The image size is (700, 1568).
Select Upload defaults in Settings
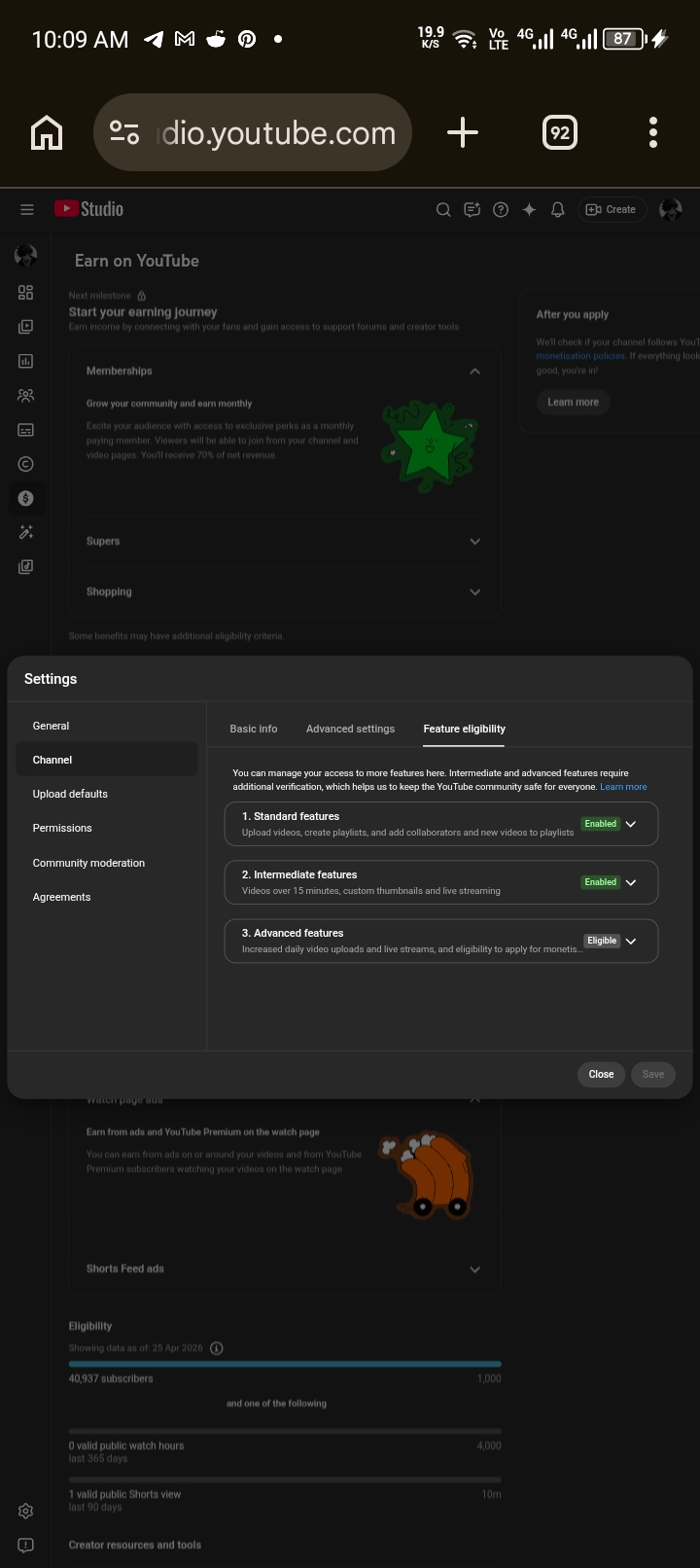point(107,794)
